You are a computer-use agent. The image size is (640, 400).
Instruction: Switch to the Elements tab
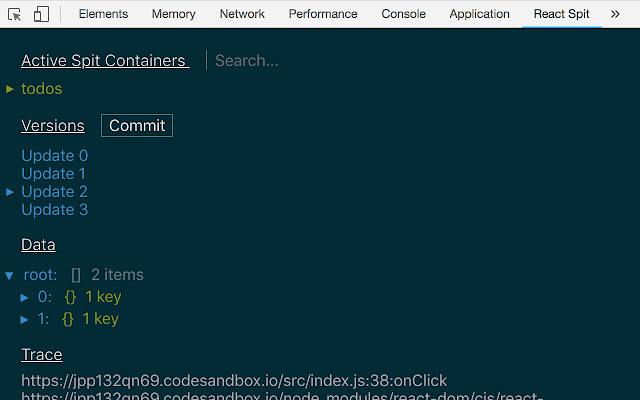(103, 14)
